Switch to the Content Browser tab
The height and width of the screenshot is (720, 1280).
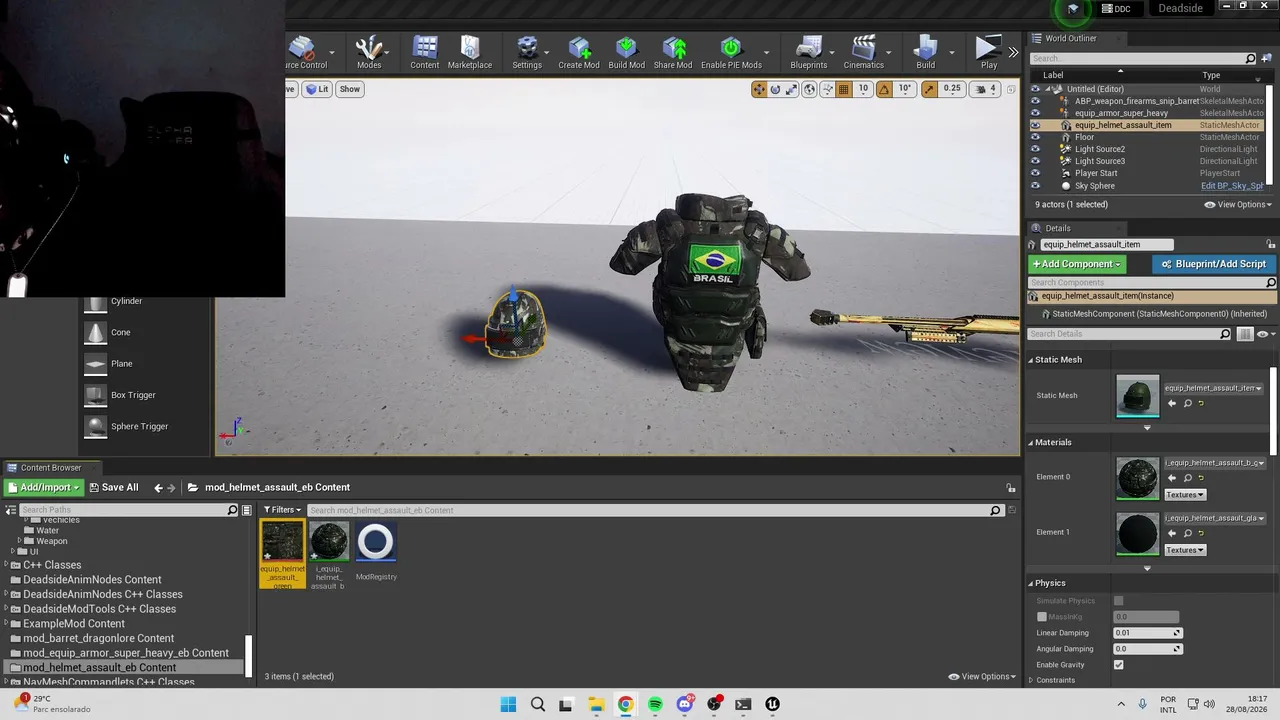click(x=50, y=468)
